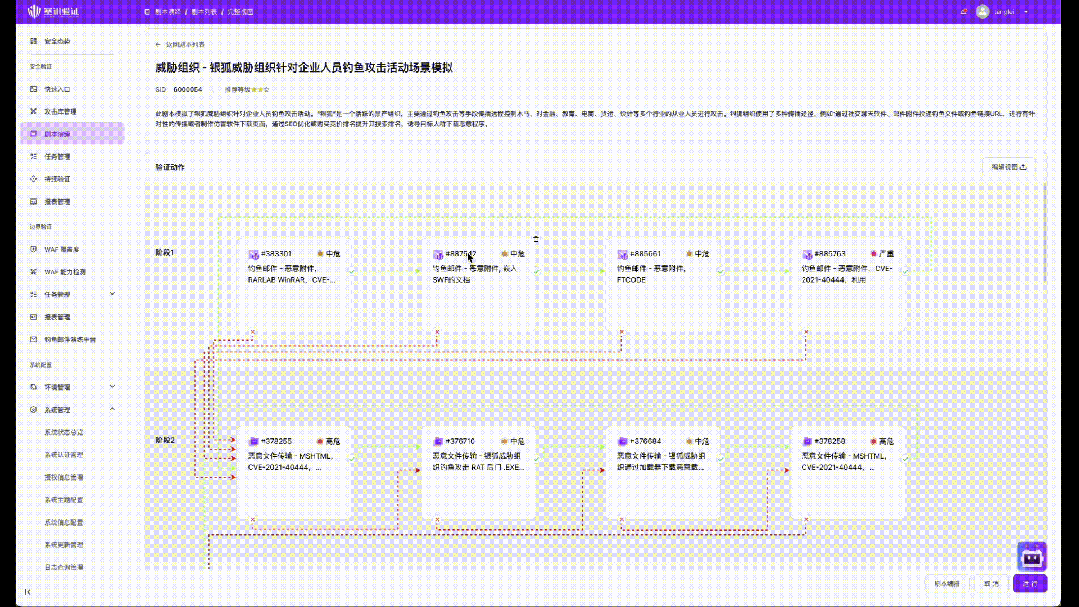Click the red X connector below card #885703
Image resolution: width=1079 pixels, height=607 pixels.
coord(806,332)
